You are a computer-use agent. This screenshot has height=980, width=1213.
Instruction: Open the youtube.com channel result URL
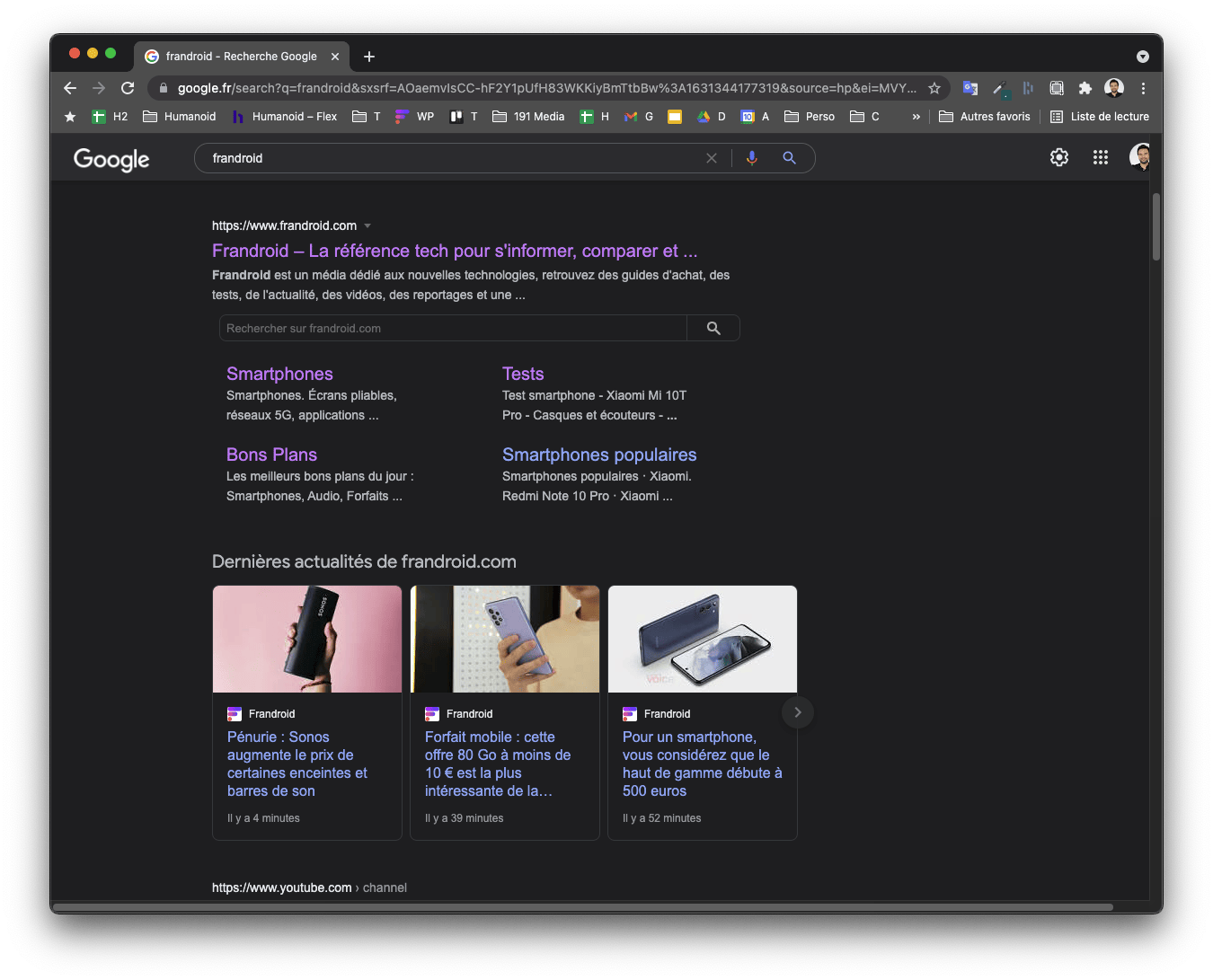pyautogui.click(x=309, y=887)
